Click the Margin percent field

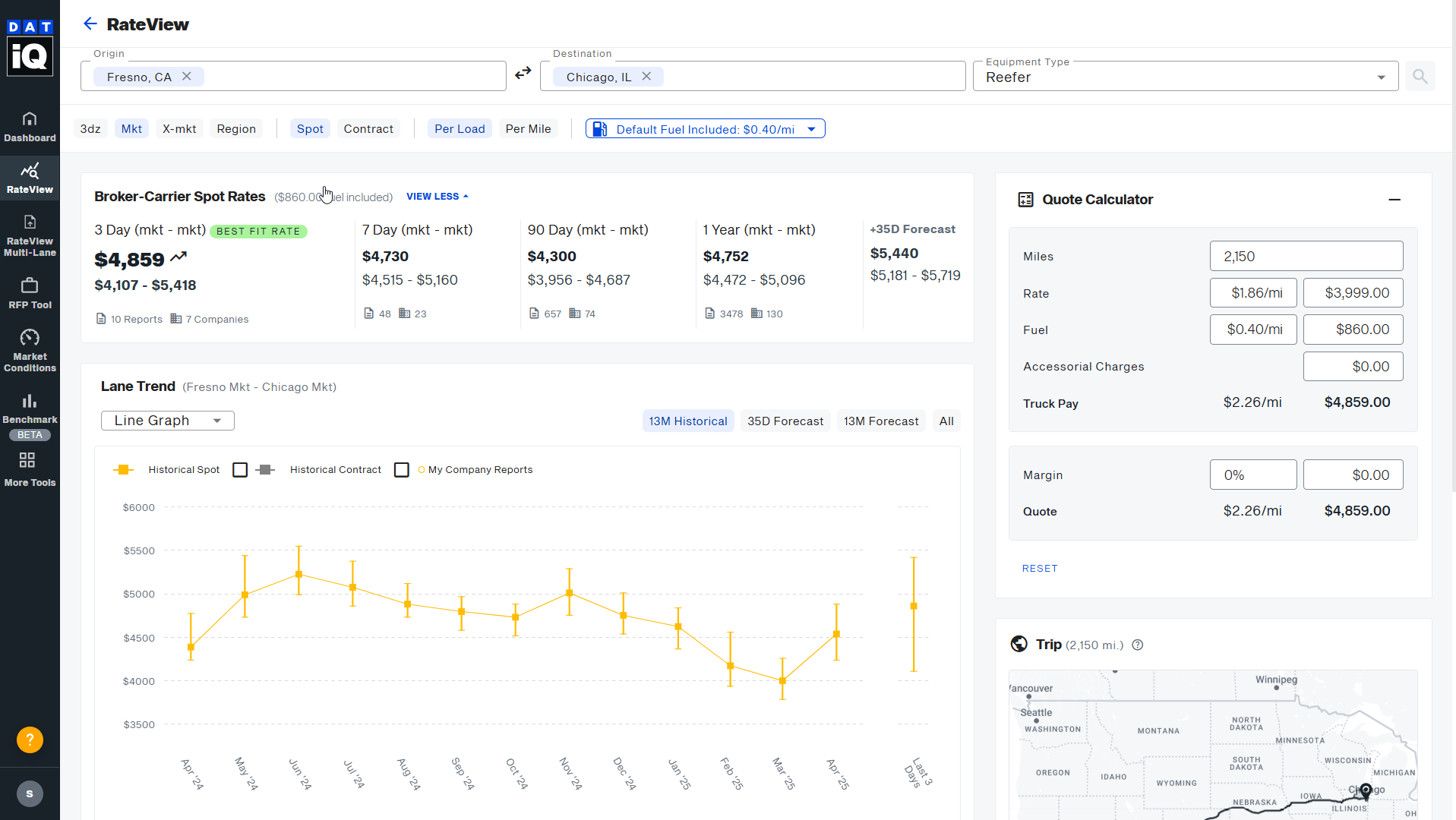1253,475
